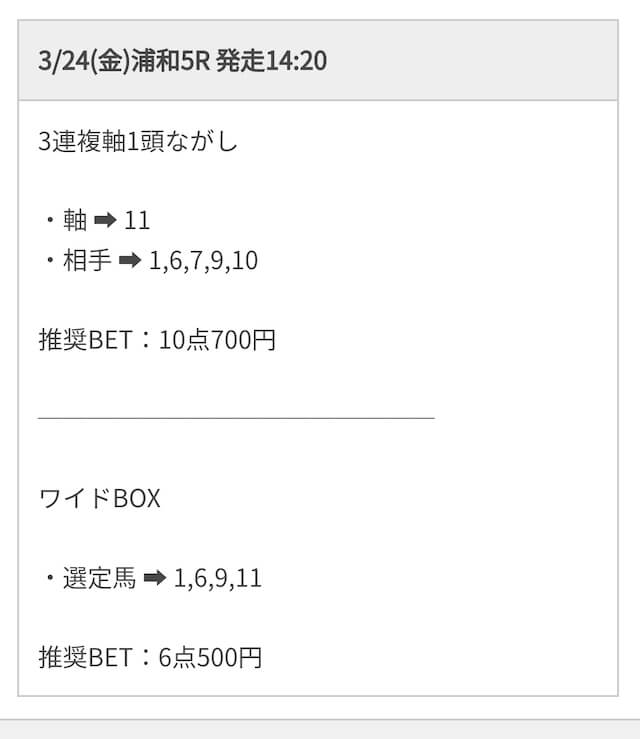This screenshot has width=640, height=739.
Task: Click the 相手 label
Action: (87, 260)
